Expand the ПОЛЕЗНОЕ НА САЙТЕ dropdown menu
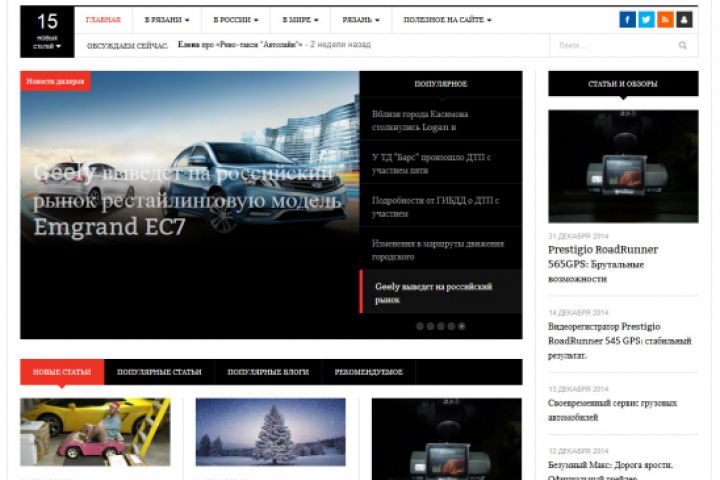 447,20
